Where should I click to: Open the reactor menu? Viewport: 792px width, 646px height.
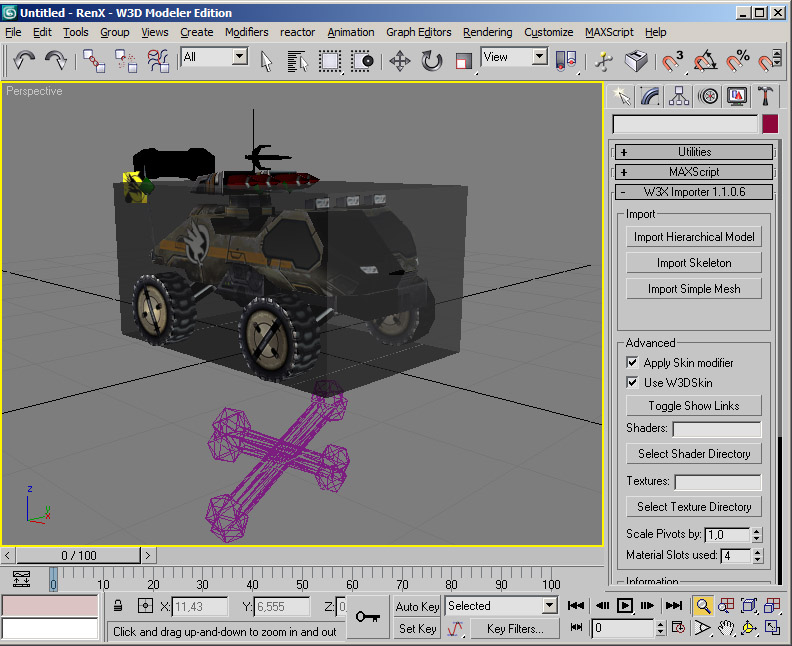point(298,32)
